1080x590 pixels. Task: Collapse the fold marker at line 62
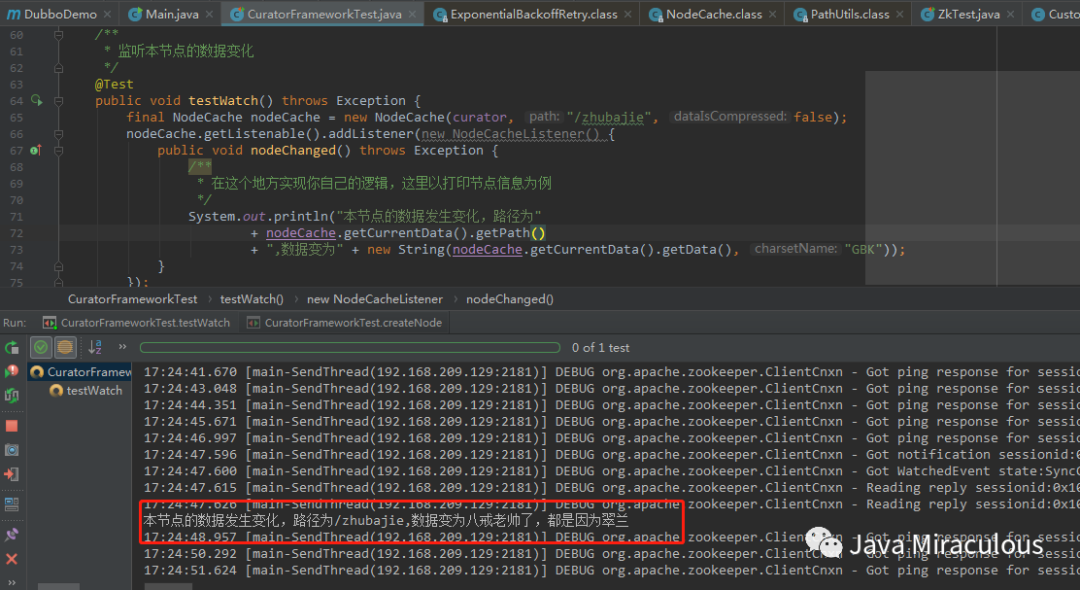click(59, 67)
